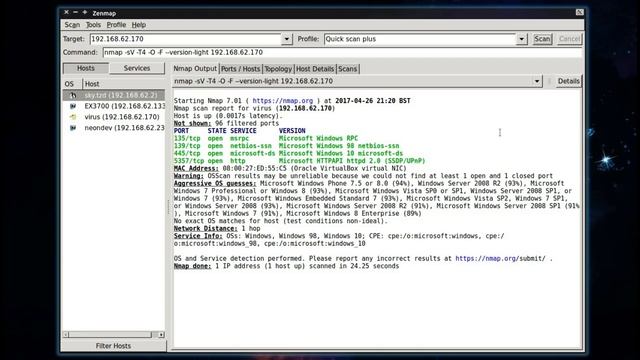640x360 pixels.
Task: Click the OS icon beside EX3700
Action: click(73, 106)
